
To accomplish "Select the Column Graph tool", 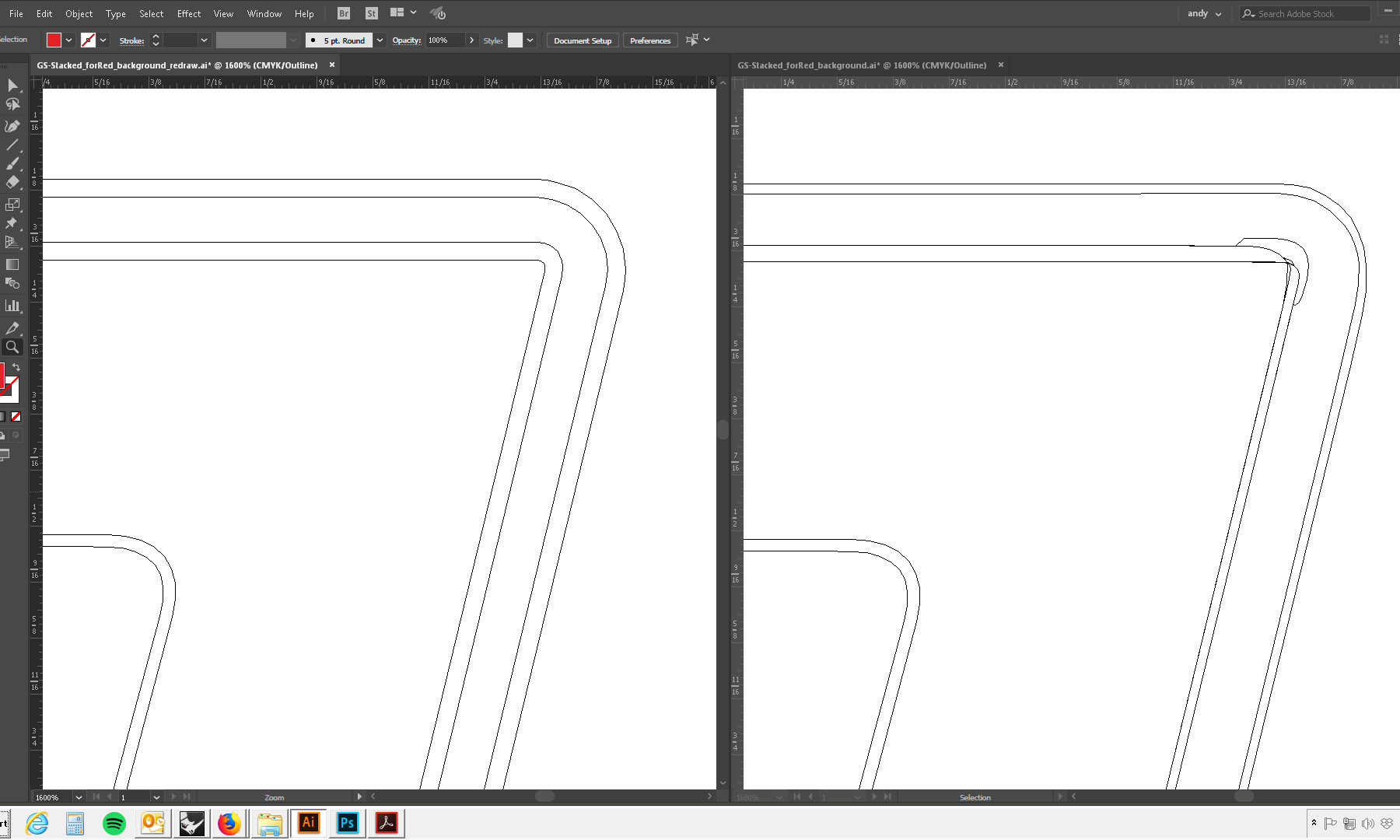I will pyautogui.click(x=12, y=306).
